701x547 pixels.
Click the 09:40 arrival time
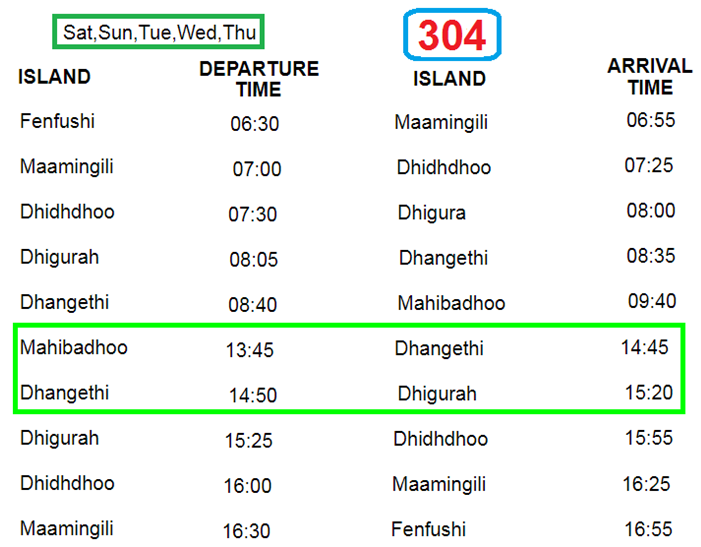pos(651,300)
